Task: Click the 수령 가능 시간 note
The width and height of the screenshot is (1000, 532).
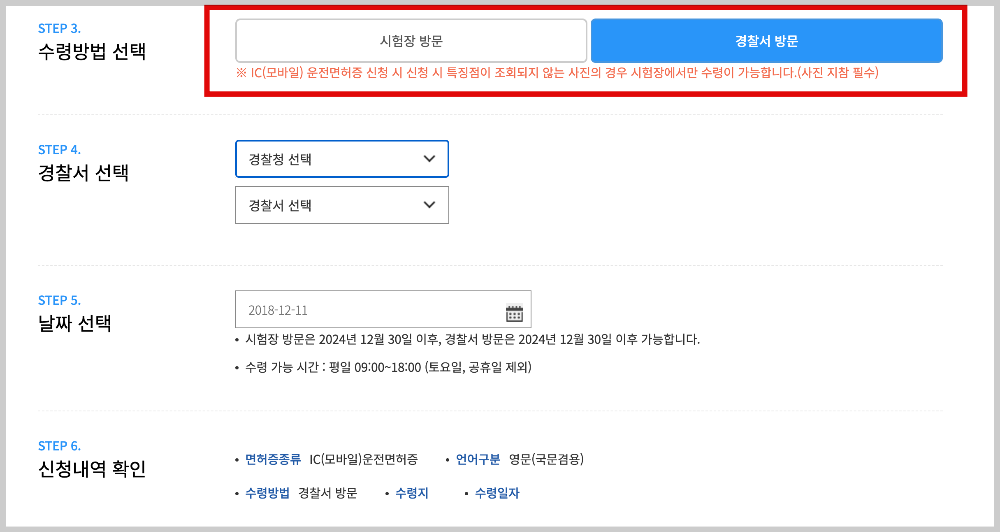Action: pyautogui.click(x=388, y=367)
